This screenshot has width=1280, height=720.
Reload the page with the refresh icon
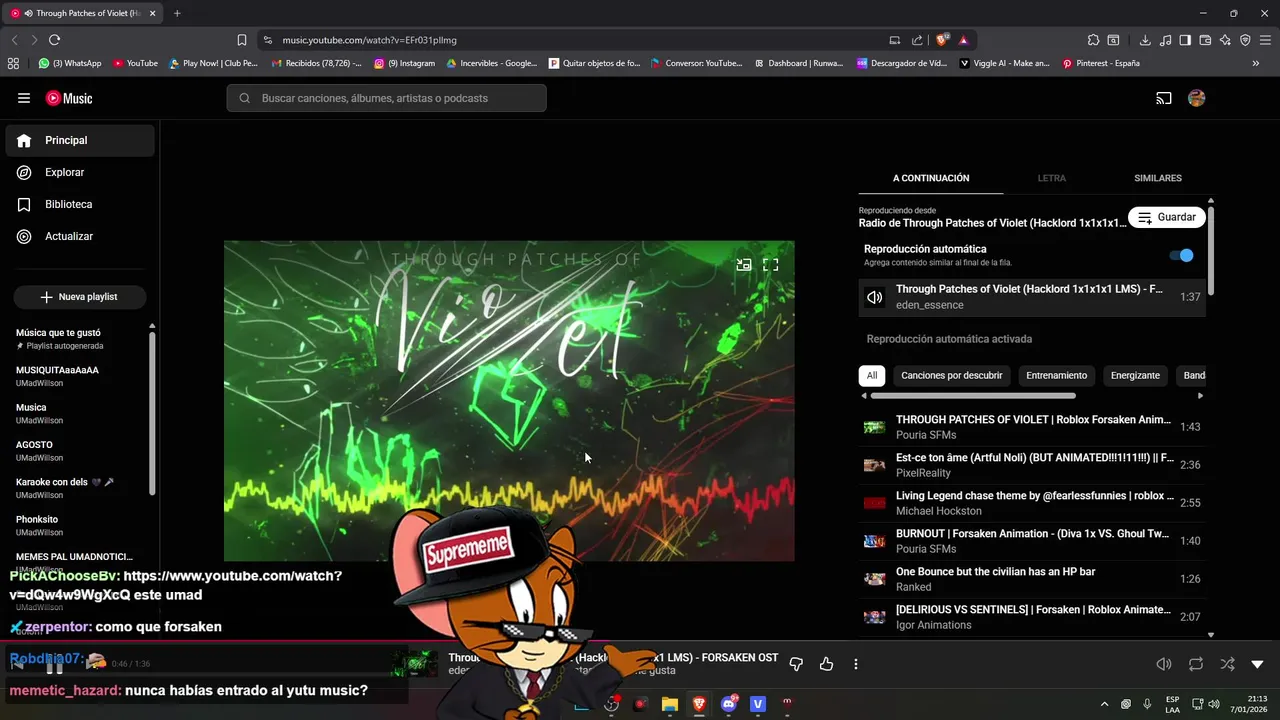click(x=54, y=40)
